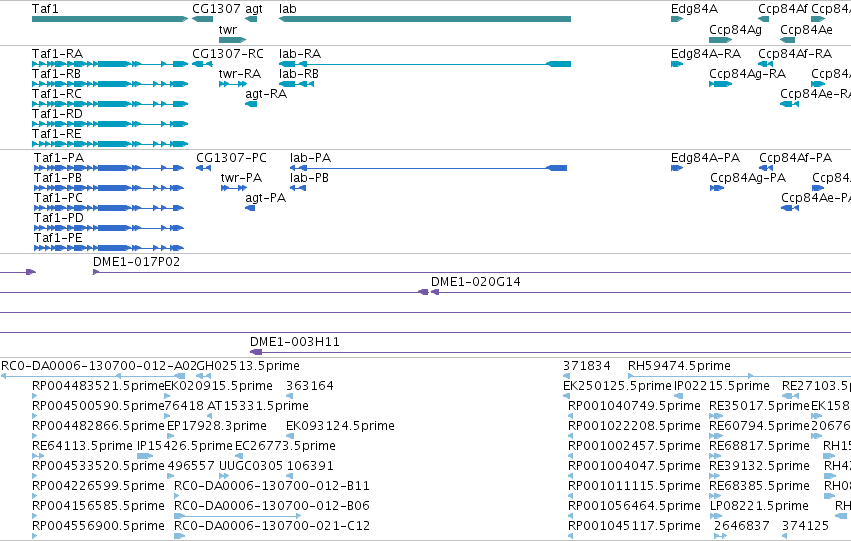Select the Ccp84Ag-PA protein label
This screenshot has width=851, height=541.
(748, 178)
